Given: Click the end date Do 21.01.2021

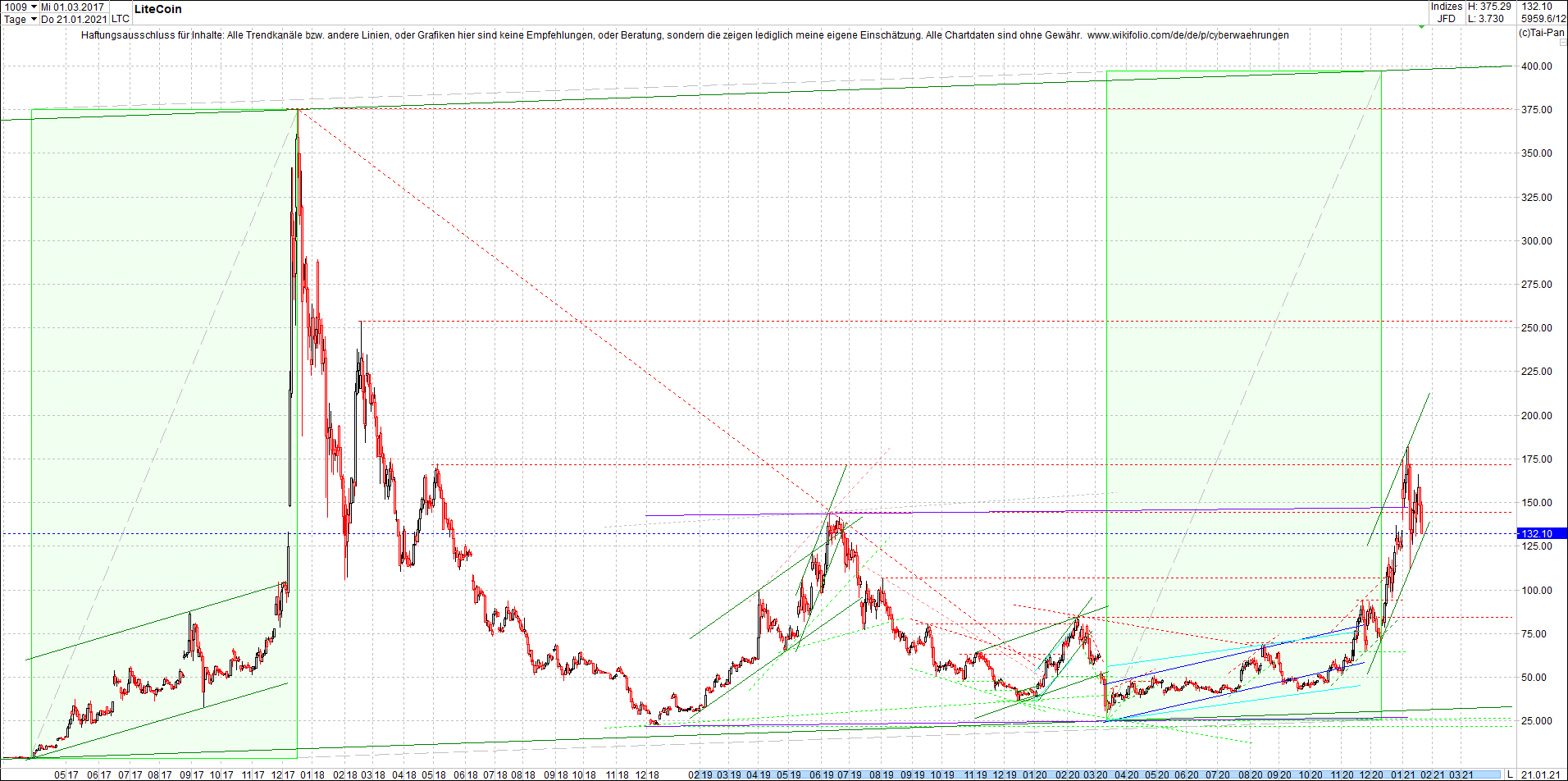Looking at the screenshot, I should tap(74, 19).
